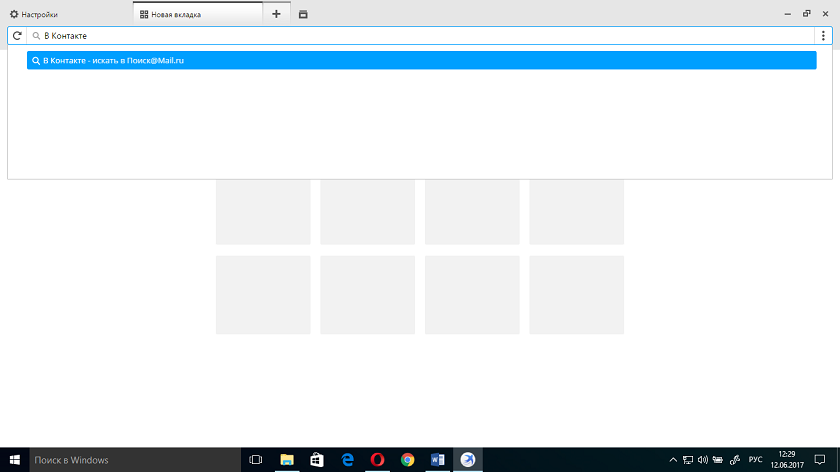Minimize the browser window
This screenshot has height=472, width=840.
click(788, 14)
